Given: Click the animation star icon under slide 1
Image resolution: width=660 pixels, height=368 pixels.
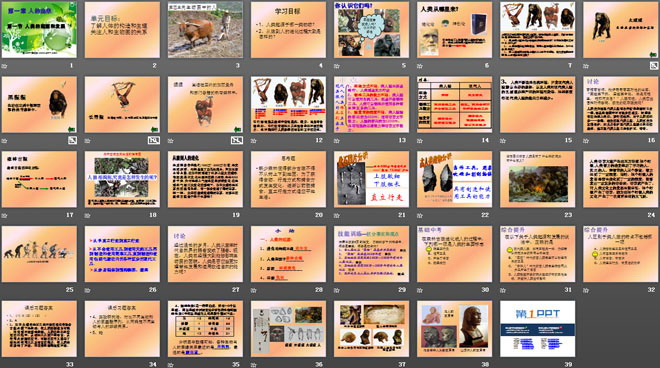Looking at the screenshot, I should [x=5, y=66].
